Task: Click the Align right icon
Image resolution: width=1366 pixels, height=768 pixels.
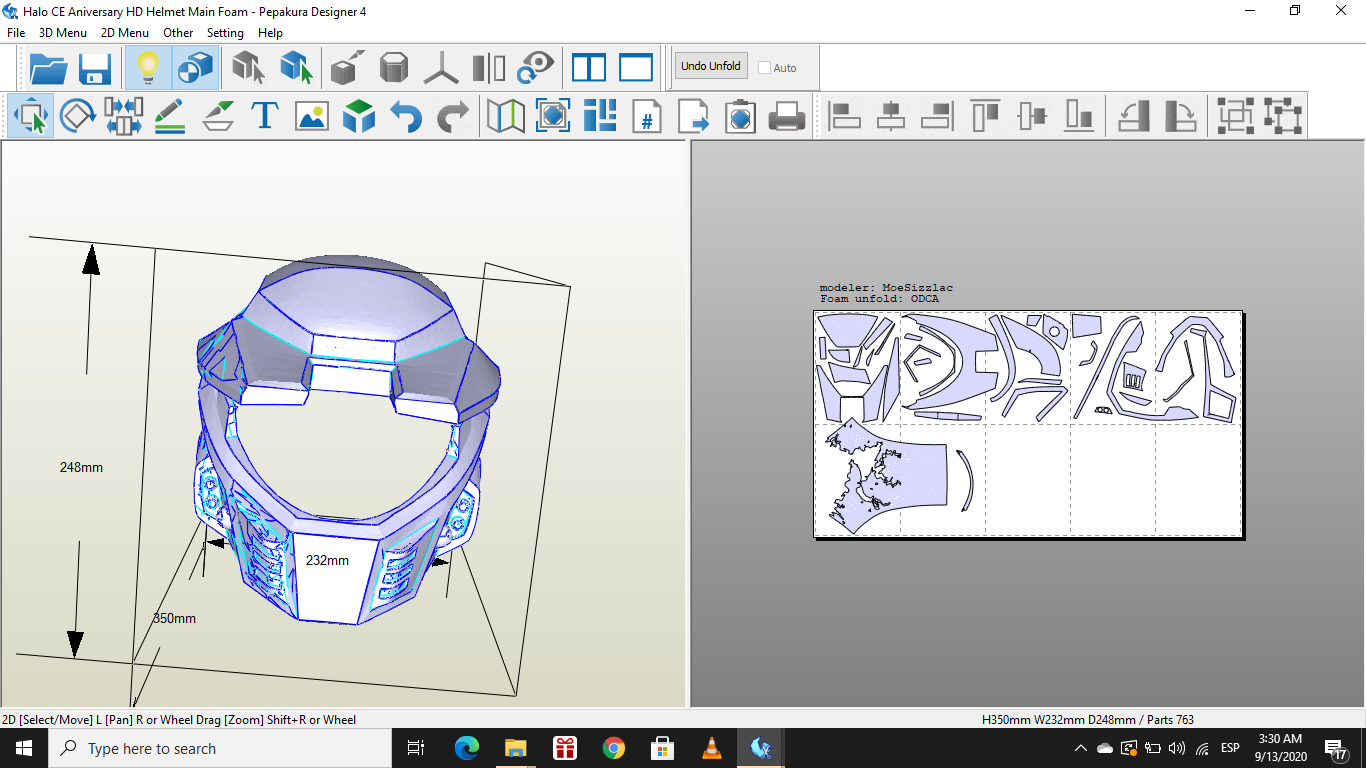Action: [937, 116]
